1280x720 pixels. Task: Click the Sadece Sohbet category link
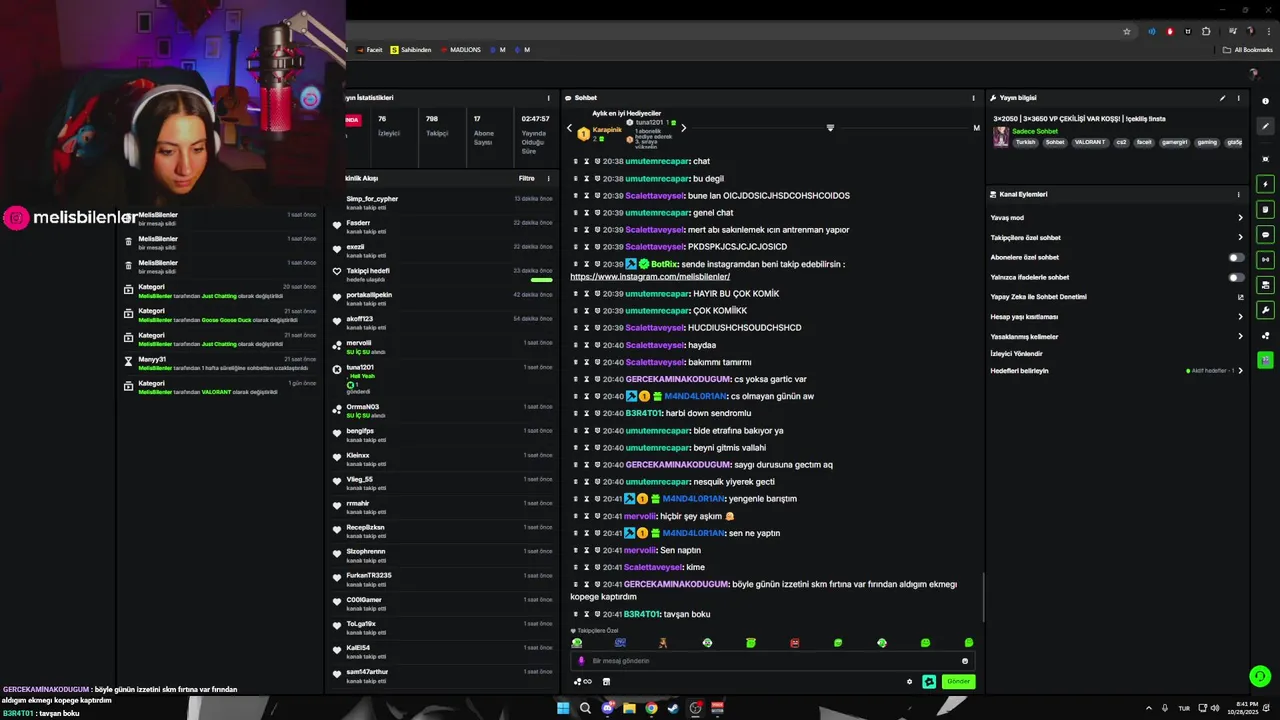click(x=1035, y=131)
